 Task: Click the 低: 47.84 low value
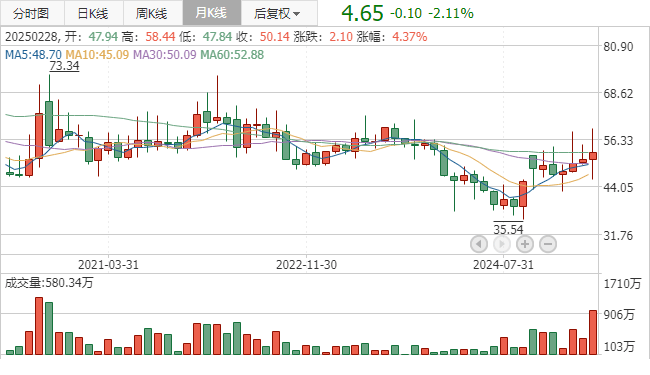206,37
